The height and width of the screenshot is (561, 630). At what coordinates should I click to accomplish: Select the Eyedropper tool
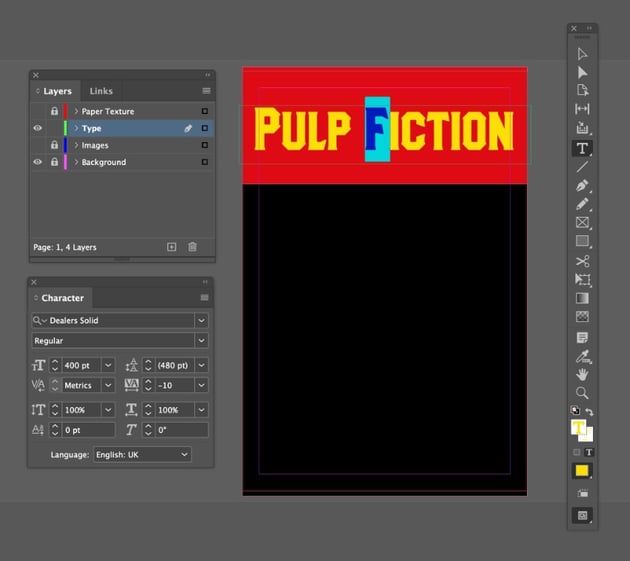(x=582, y=356)
